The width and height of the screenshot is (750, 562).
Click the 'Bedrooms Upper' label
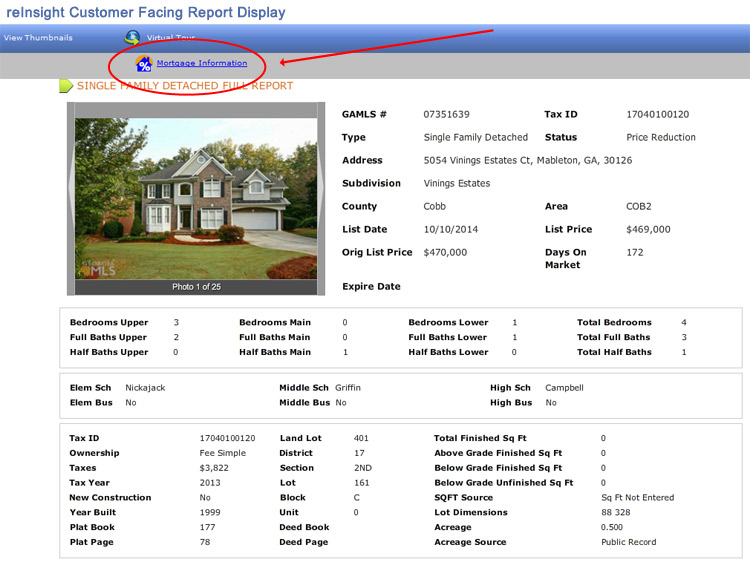click(x=109, y=322)
